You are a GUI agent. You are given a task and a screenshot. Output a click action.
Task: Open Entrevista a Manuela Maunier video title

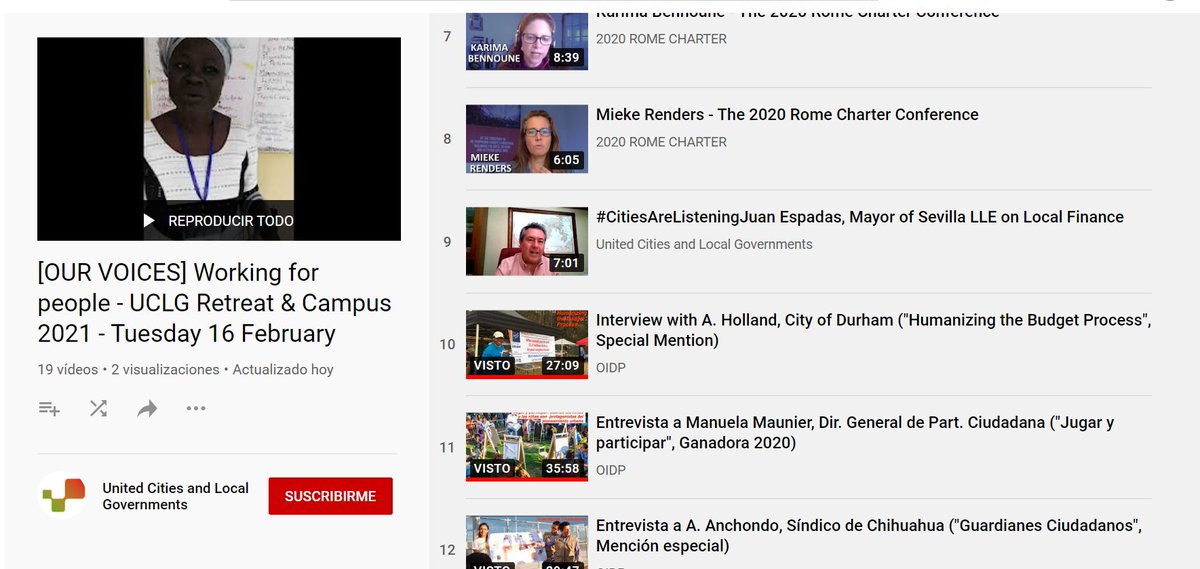(855, 433)
